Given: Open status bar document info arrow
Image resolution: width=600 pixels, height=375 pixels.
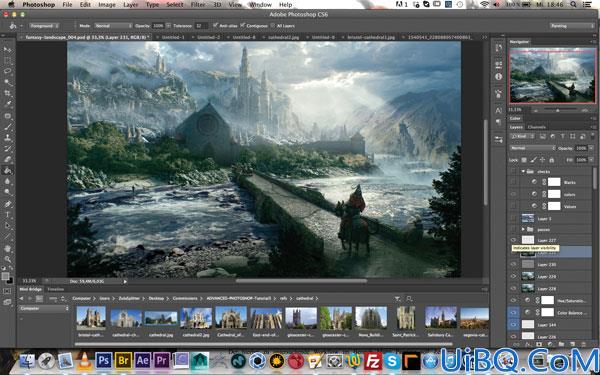Looking at the screenshot, I should point(125,281).
